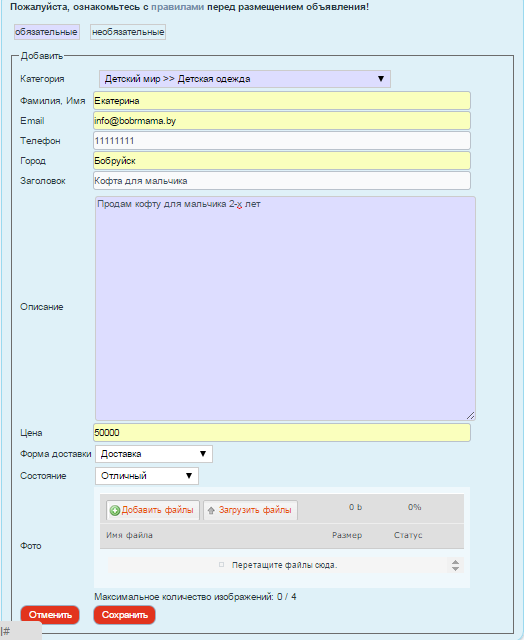Open the правилами link
Screen dimensions: 524x640
point(178,7)
